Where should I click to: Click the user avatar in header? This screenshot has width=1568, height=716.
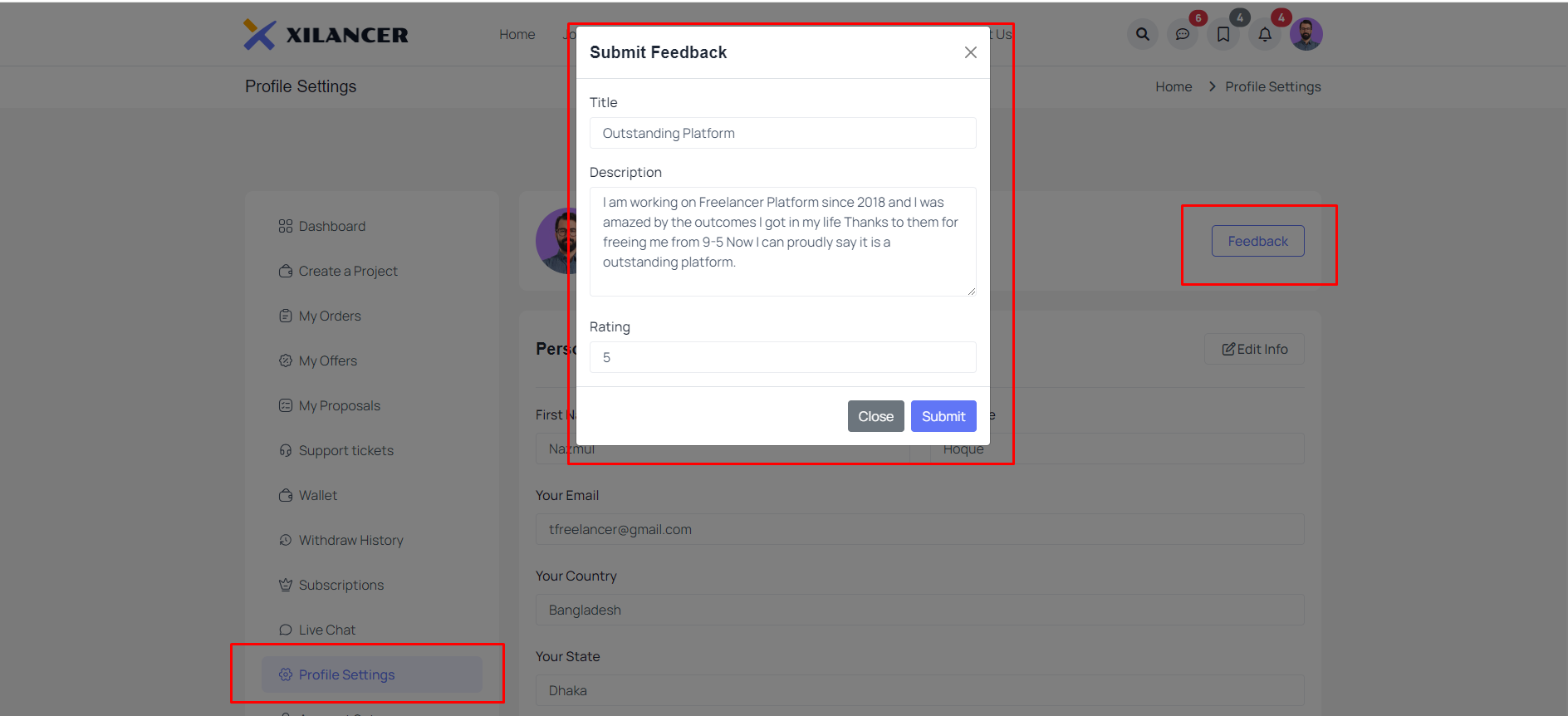[1306, 34]
